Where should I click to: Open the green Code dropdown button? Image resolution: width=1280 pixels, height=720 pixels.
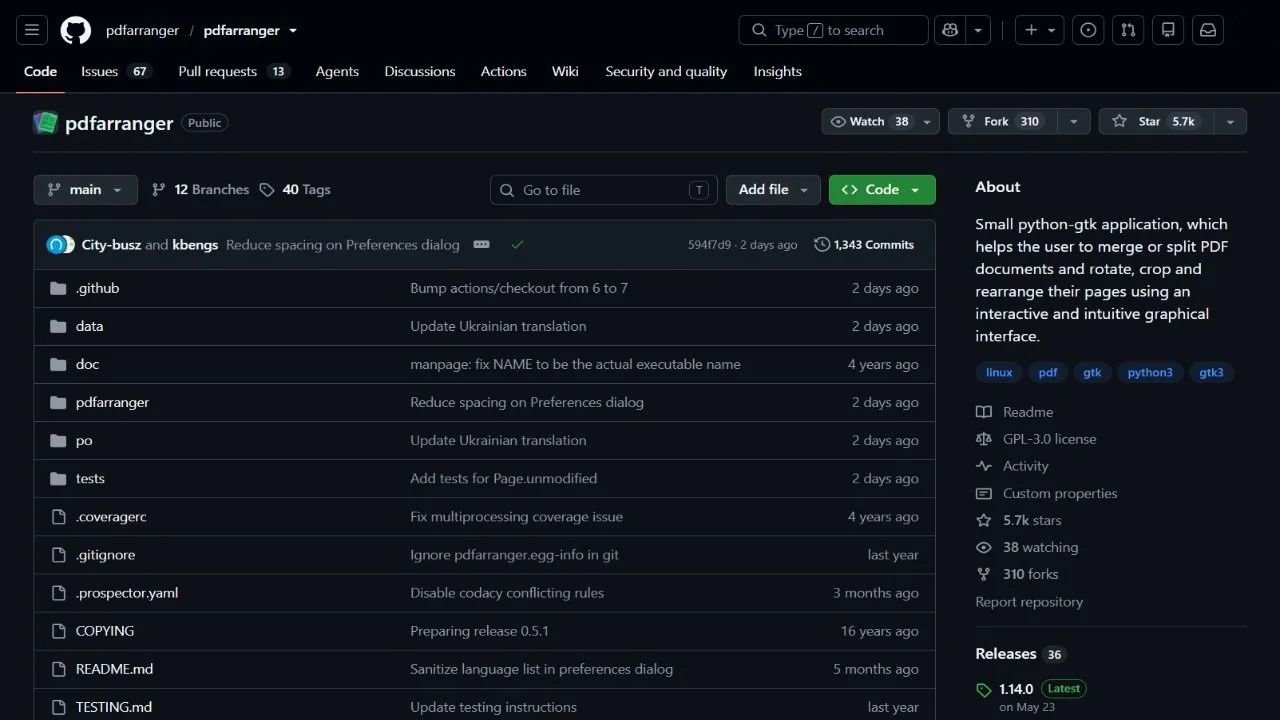click(x=882, y=190)
